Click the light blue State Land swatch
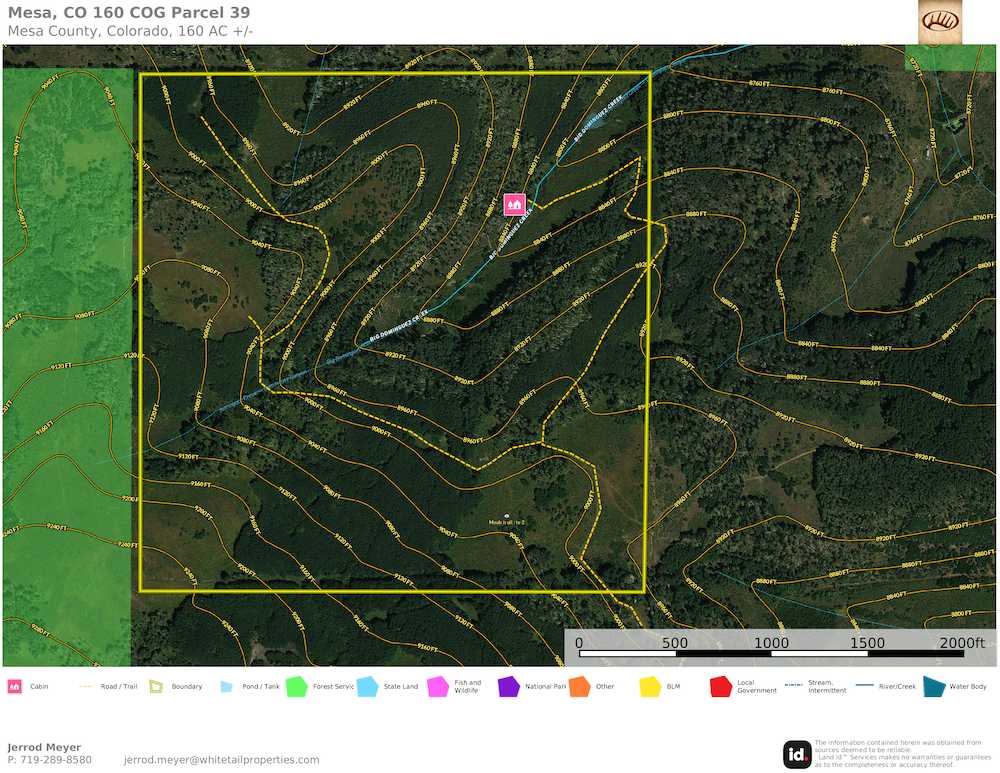 coord(367,687)
